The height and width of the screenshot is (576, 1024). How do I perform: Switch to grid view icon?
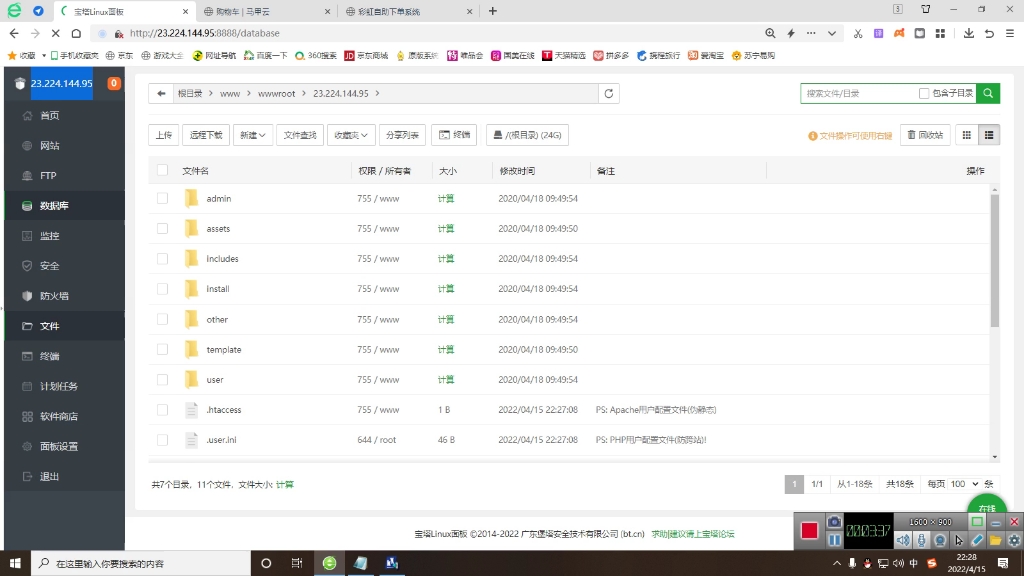coord(967,135)
